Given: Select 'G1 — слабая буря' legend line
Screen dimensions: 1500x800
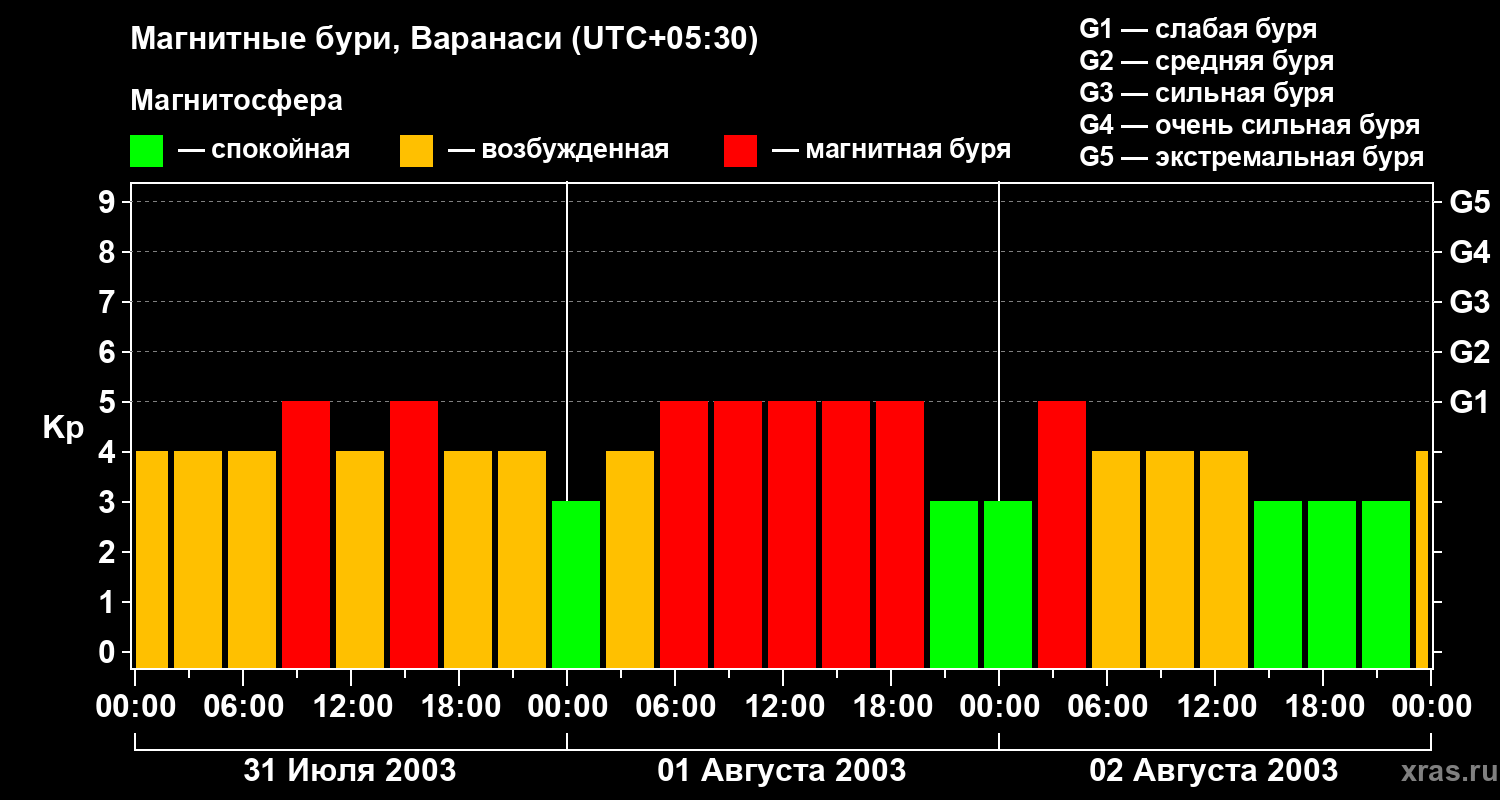Looking at the screenshot, I should coord(1198,28).
